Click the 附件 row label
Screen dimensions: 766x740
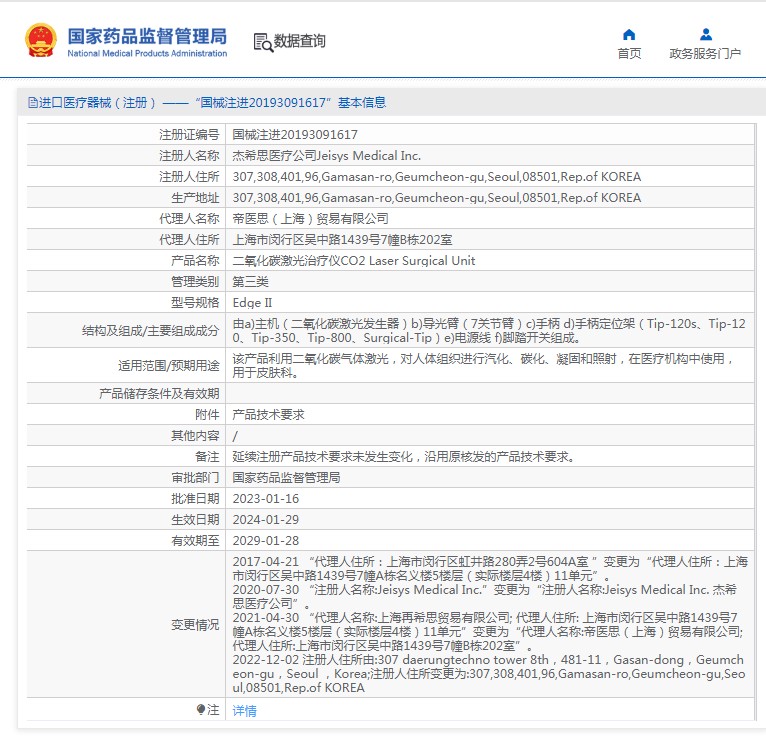click(x=207, y=414)
